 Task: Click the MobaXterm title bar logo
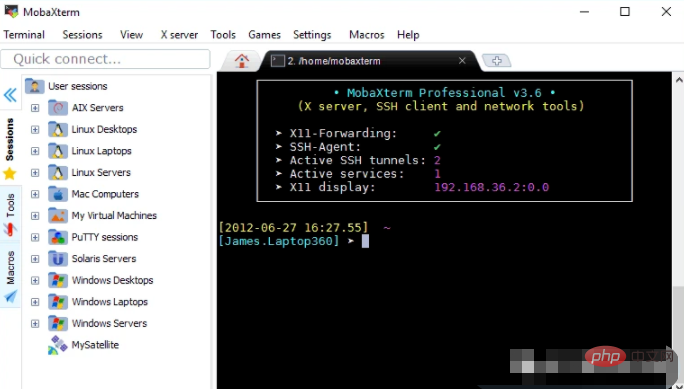point(11,12)
